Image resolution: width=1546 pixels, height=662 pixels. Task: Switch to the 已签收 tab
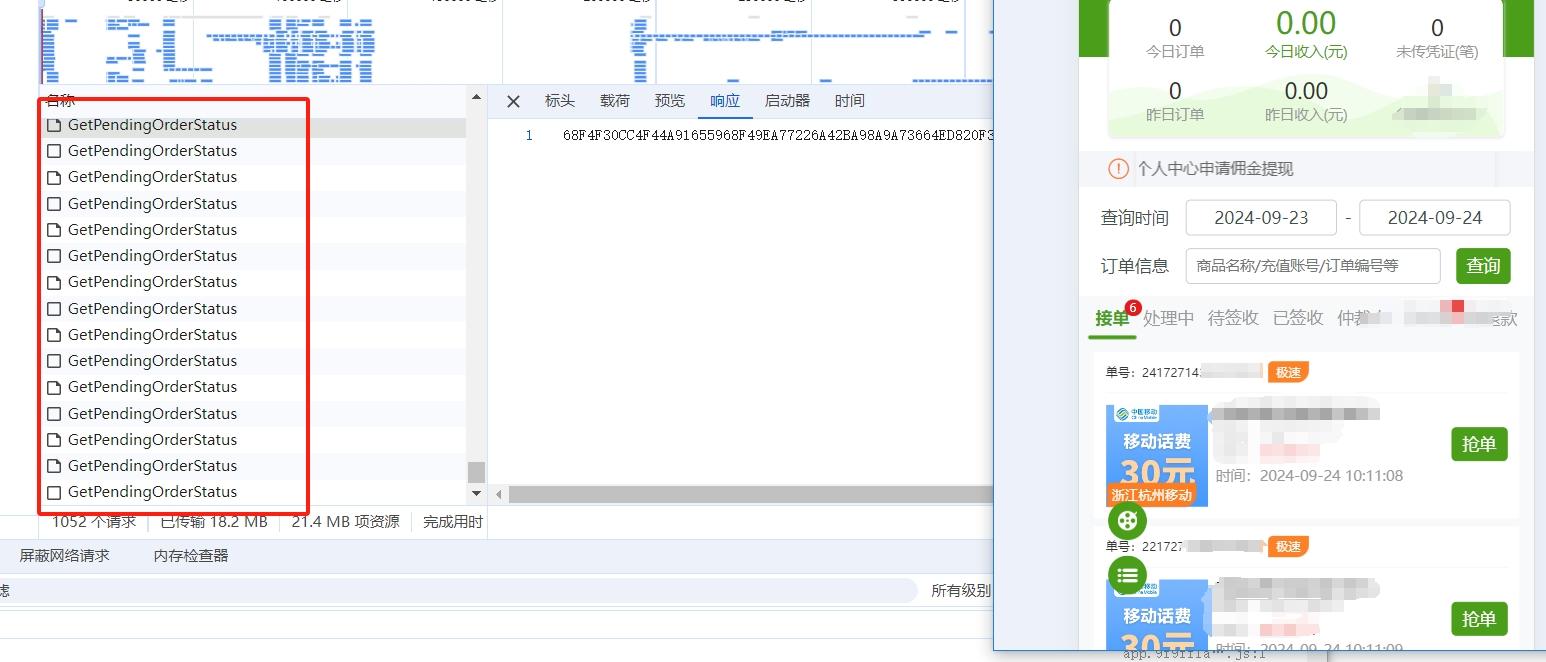1298,318
